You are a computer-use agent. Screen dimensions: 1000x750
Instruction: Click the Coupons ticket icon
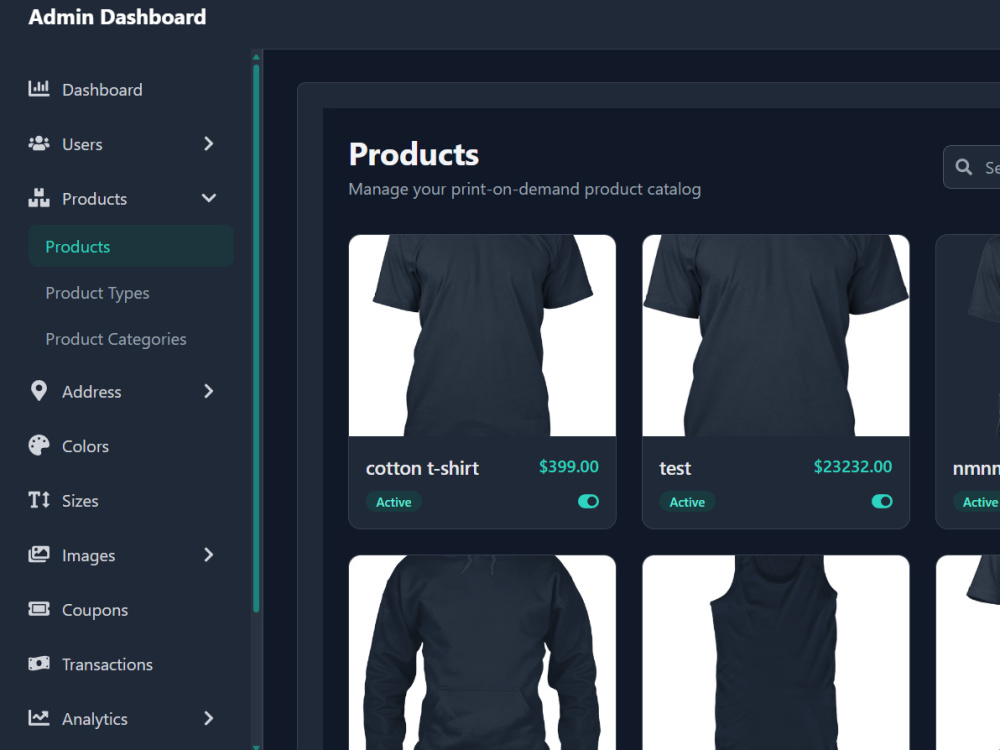click(39, 609)
